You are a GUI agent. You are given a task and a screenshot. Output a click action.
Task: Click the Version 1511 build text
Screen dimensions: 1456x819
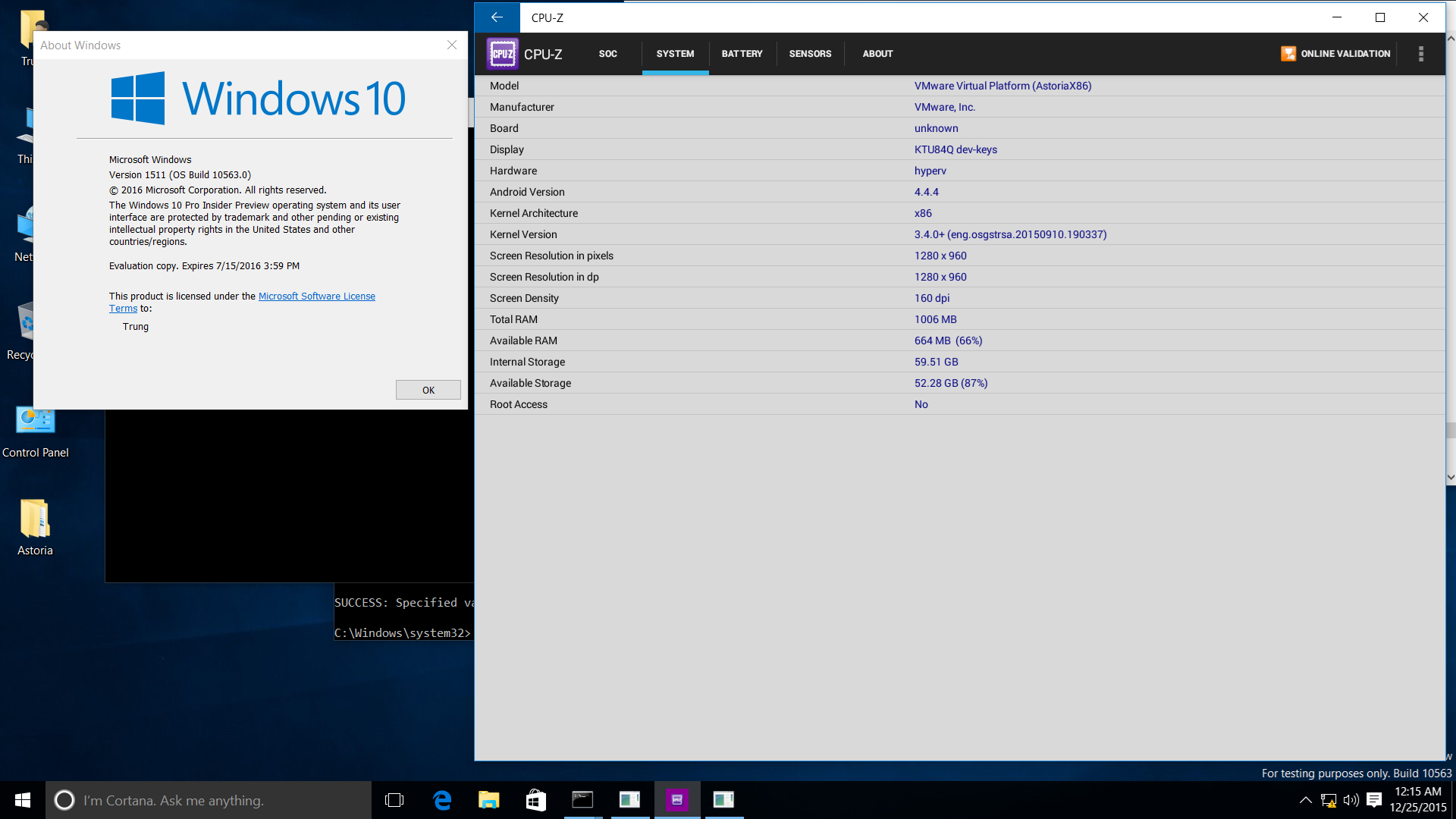180,175
